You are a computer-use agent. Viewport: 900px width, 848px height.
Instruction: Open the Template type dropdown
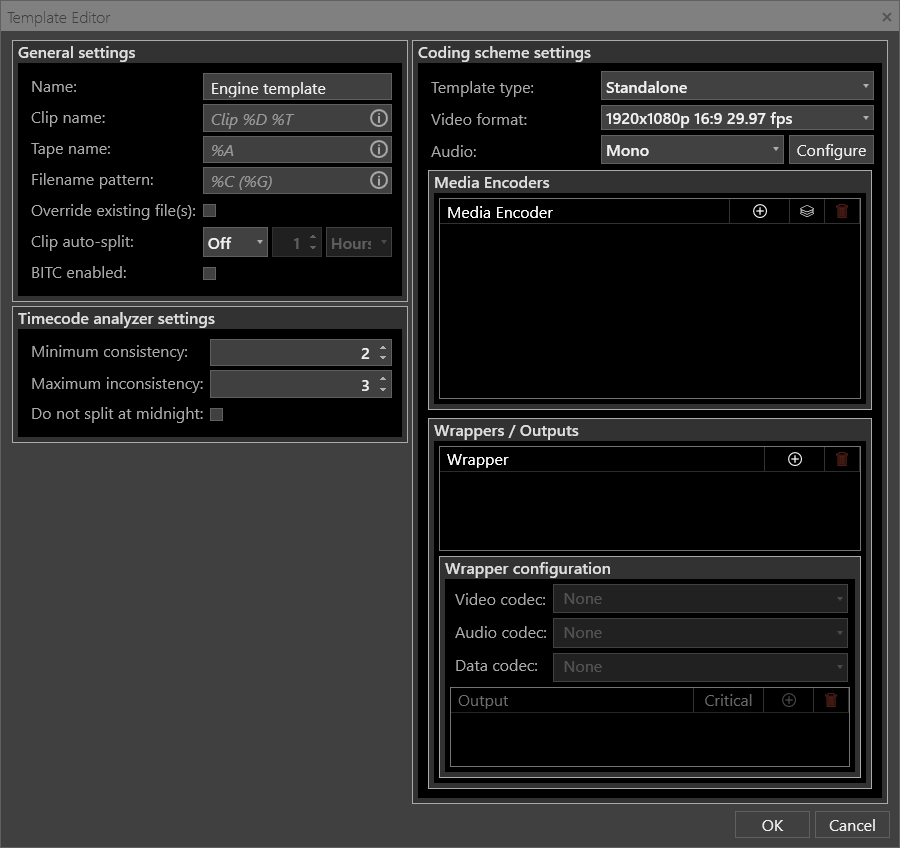[737, 86]
